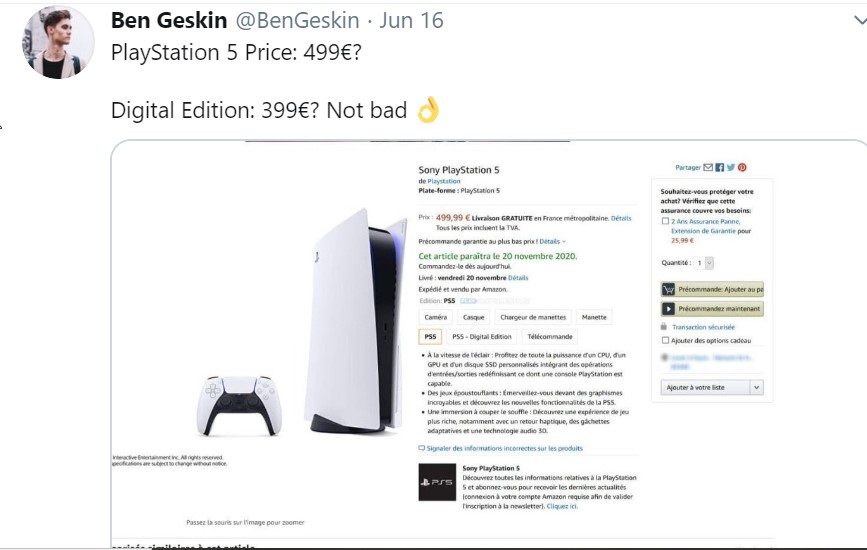Click the DualSense controller product image
This screenshot has height=550, width=867.
click(239, 406)
